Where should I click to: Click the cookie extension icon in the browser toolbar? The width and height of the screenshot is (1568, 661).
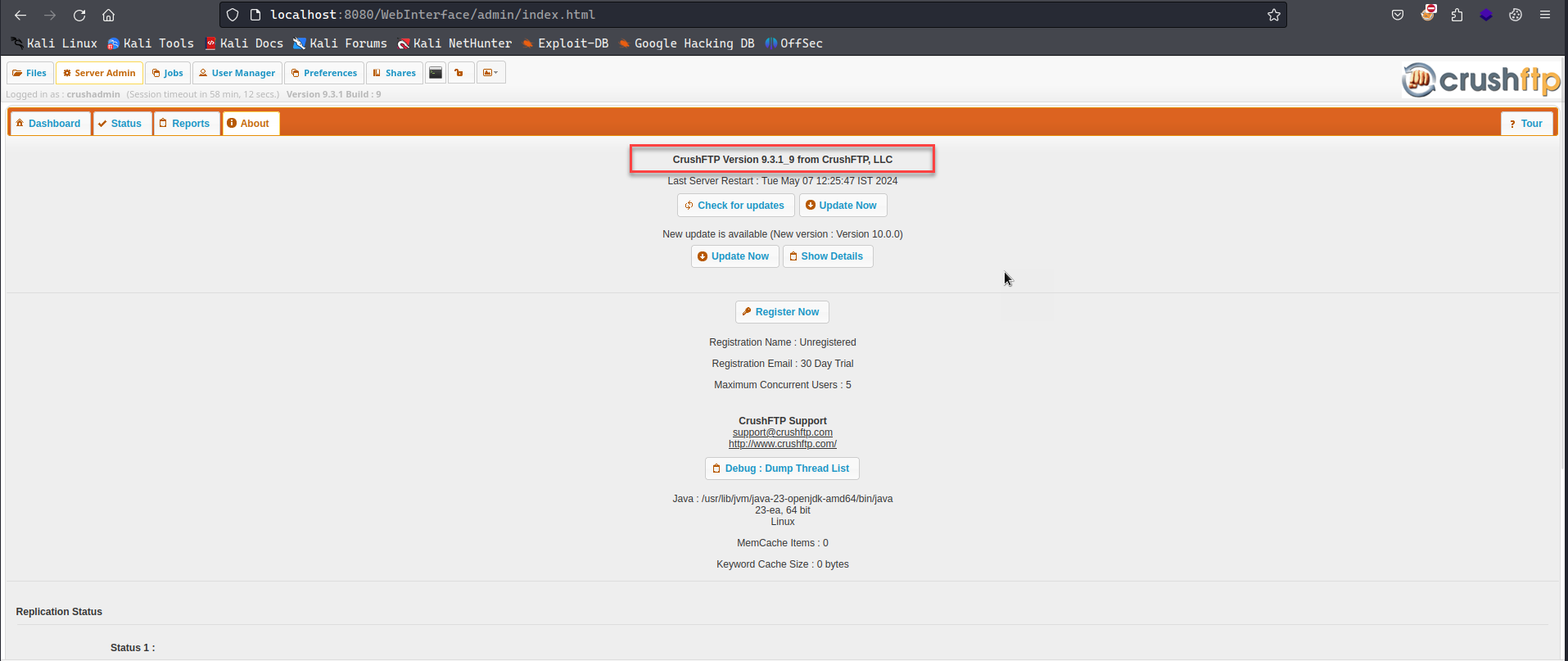(x=1516, y=15)
